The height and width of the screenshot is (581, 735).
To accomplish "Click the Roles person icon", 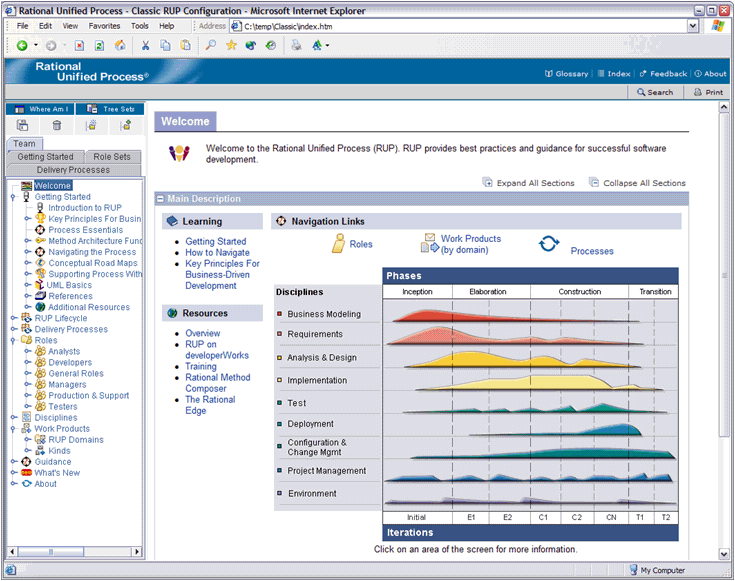I will [x=338, y=243].
